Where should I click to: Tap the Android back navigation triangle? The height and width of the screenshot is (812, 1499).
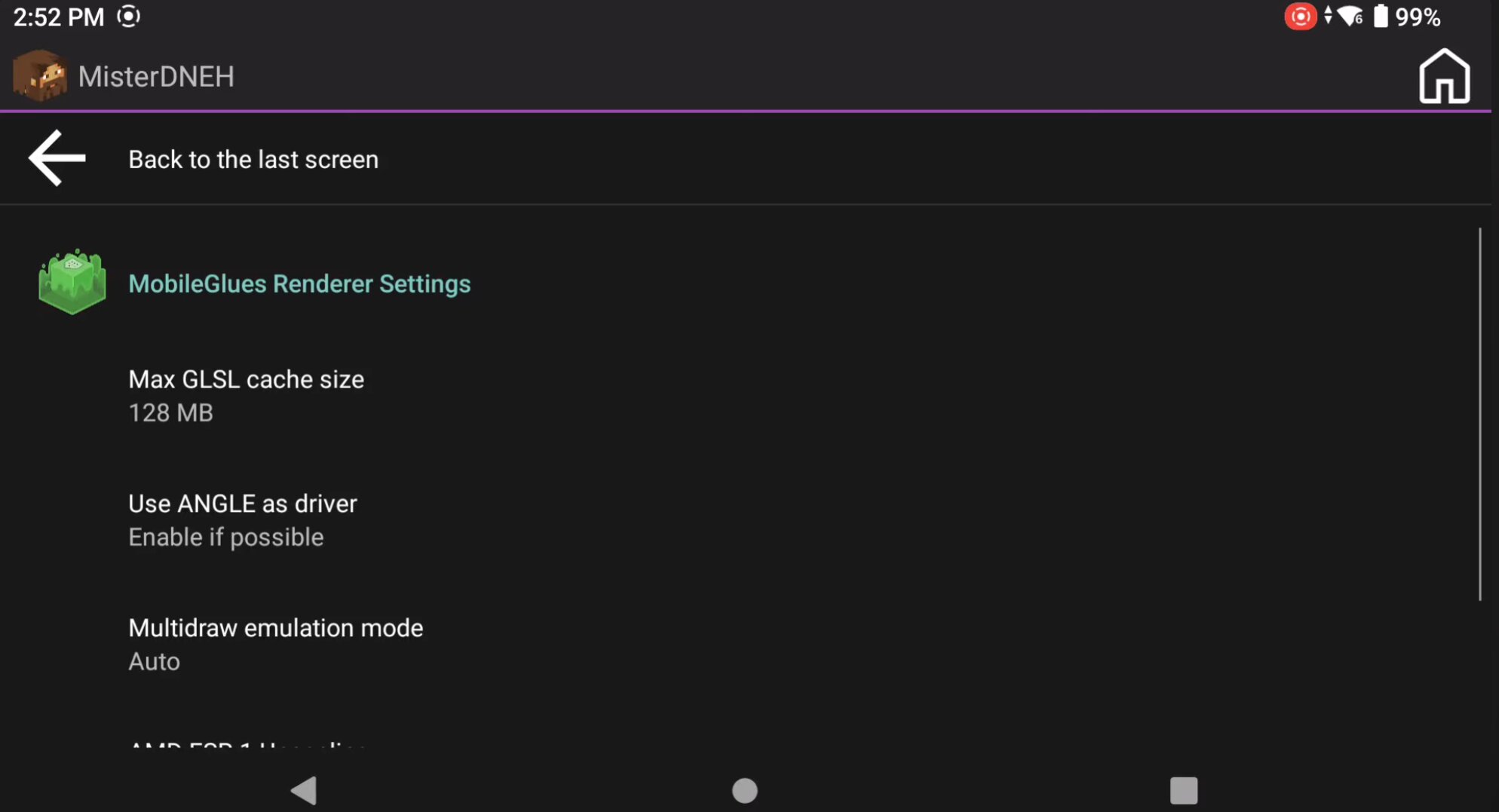click(x=304, y=790)
